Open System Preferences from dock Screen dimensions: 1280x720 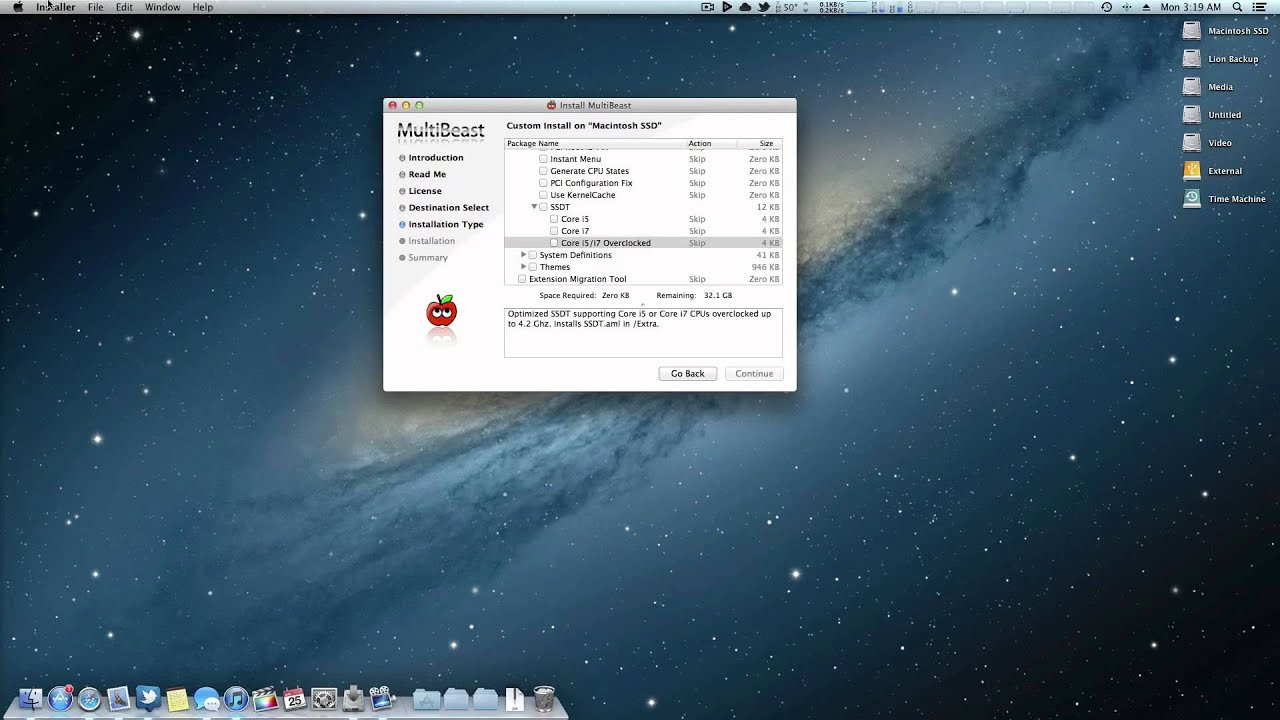point(324,698)
